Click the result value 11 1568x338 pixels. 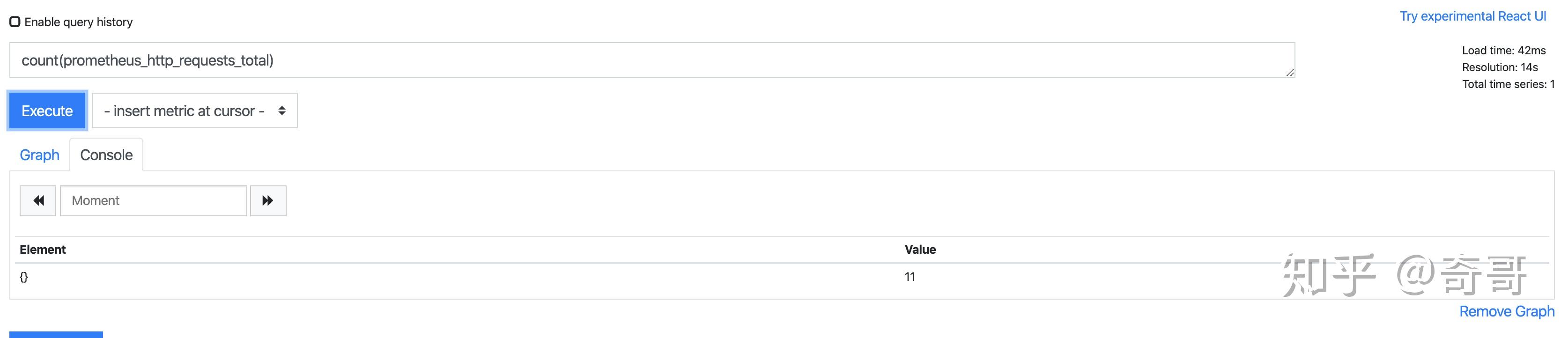click(910, 277)
